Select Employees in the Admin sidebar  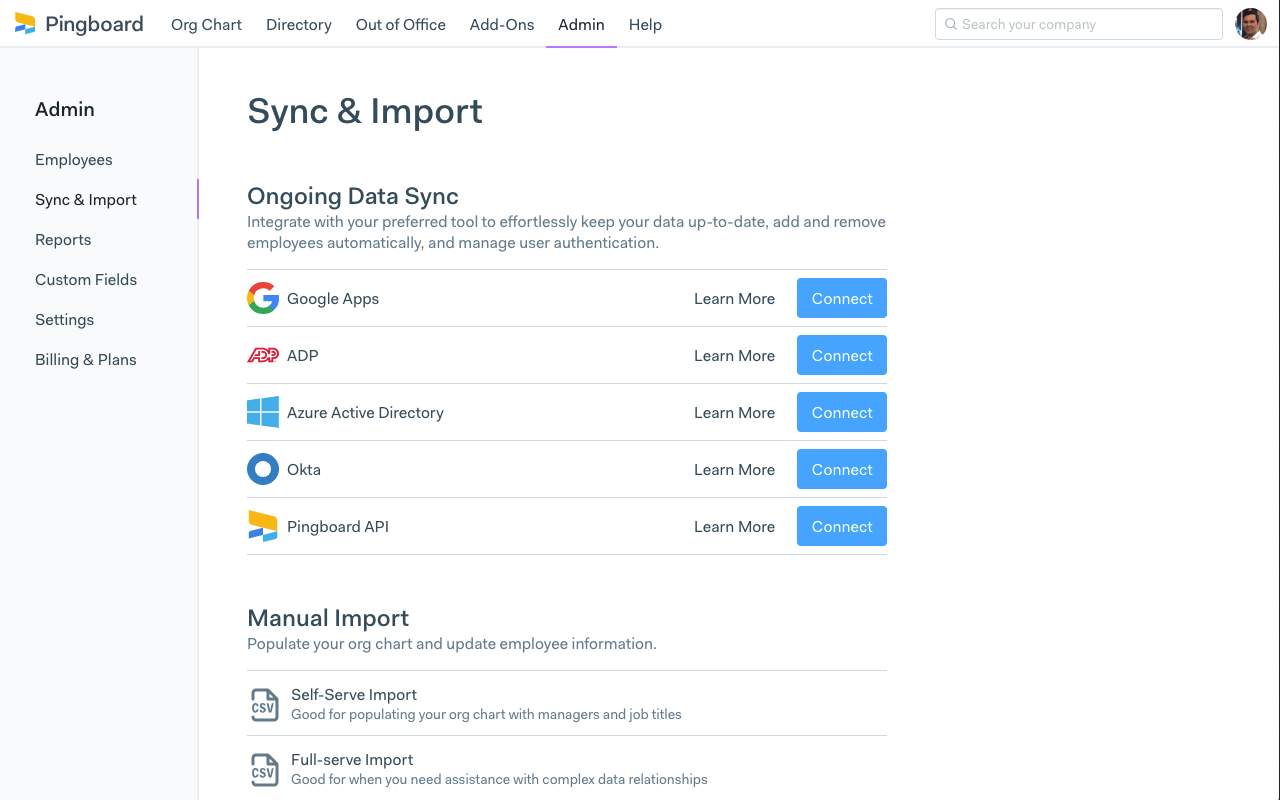[73, 159]
